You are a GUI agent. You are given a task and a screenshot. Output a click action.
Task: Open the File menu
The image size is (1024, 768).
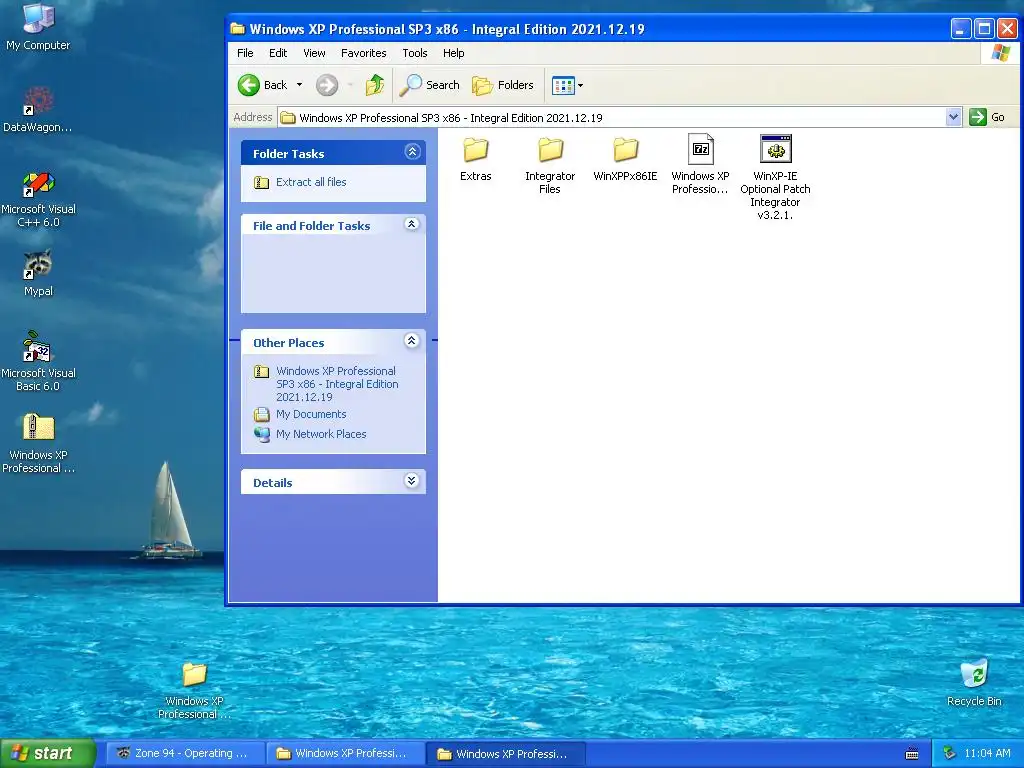pos(245,53)
